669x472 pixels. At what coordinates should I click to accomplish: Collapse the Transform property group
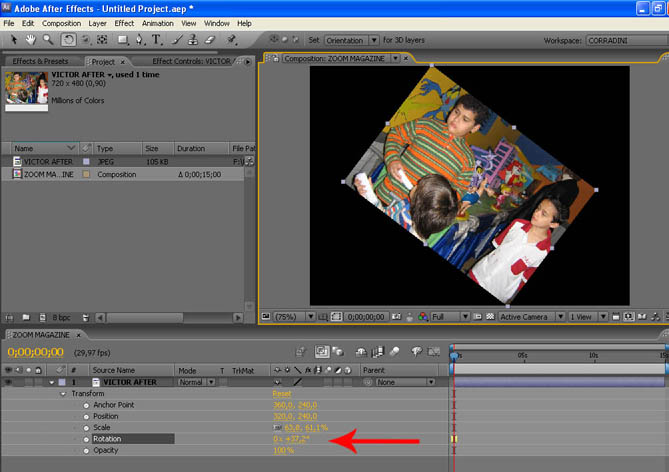point(62,394)
